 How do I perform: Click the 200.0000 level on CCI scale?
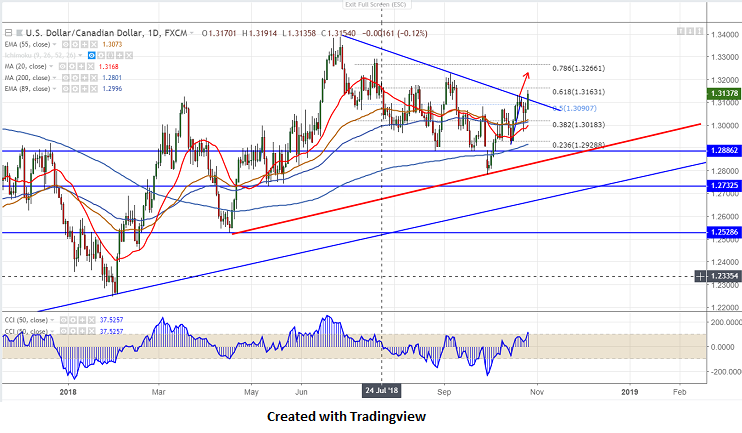tap(726, 322)
